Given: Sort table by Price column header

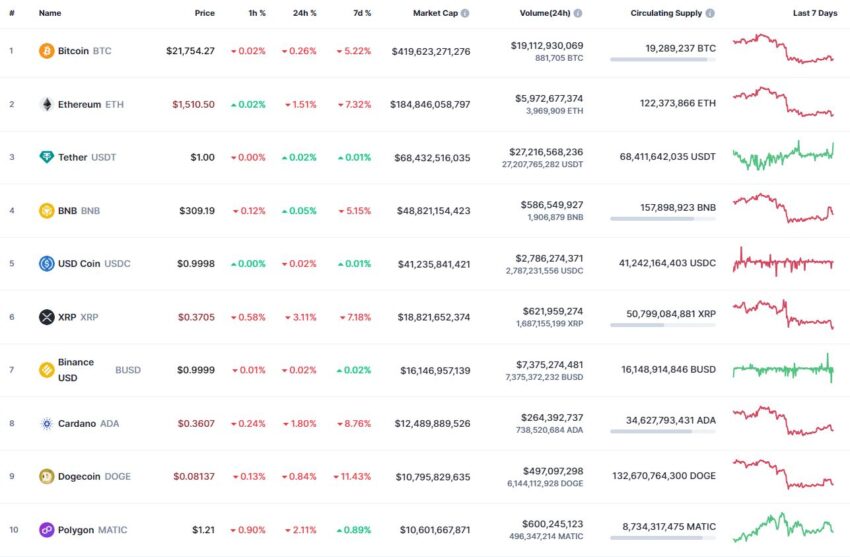Looking at the screenshot, I should [204, 14].
